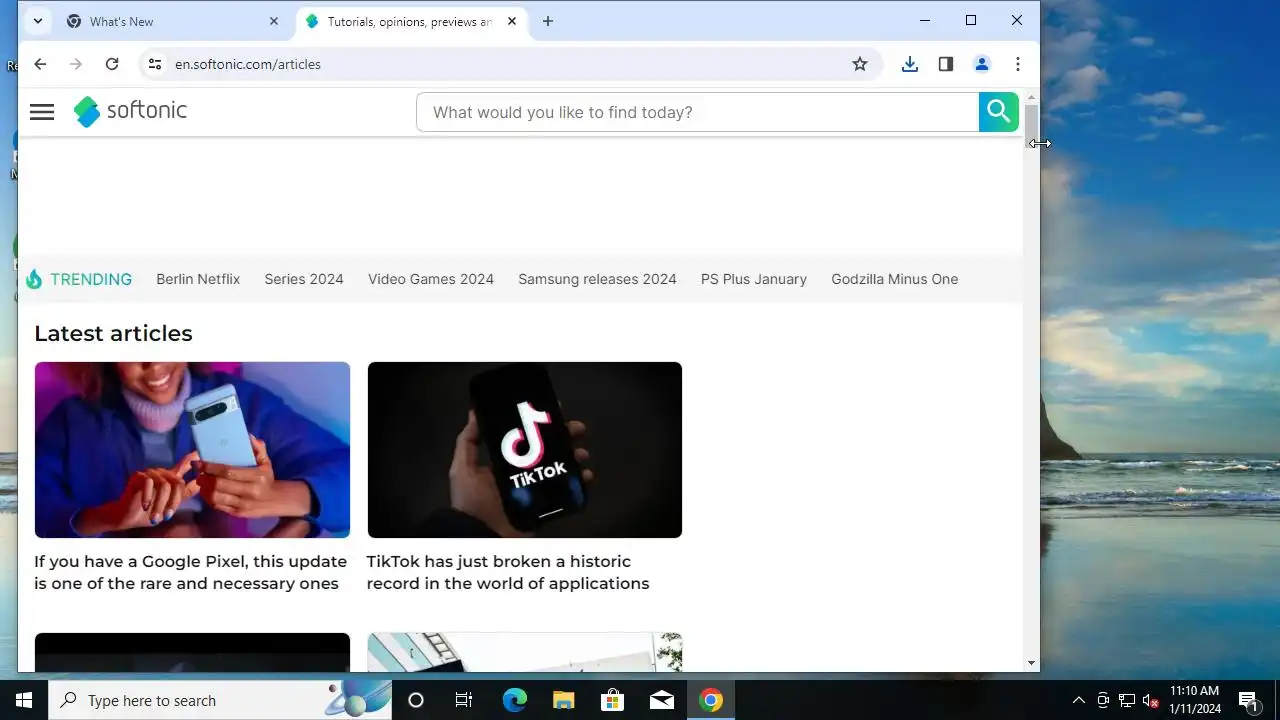The image size is (1280, 720).
Task: Click the taskbar search box
Action: [220, 700]
